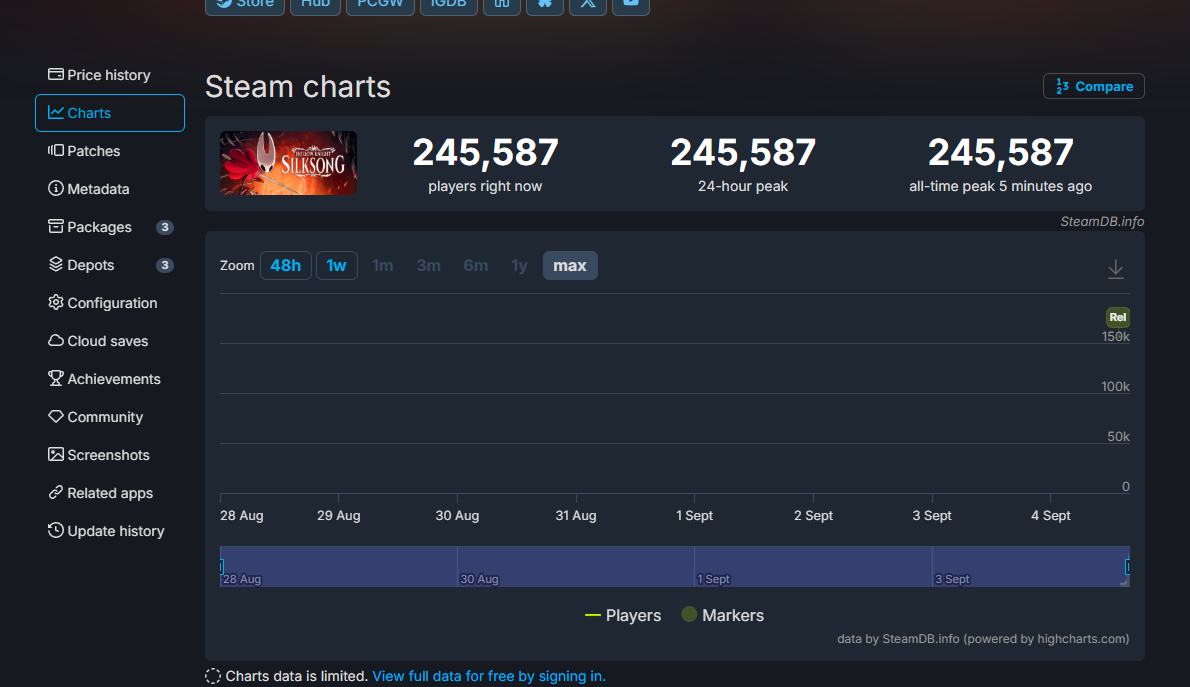Select the 1m zoom option
The height and width of the screenshot is (687, 1190).
382,266
